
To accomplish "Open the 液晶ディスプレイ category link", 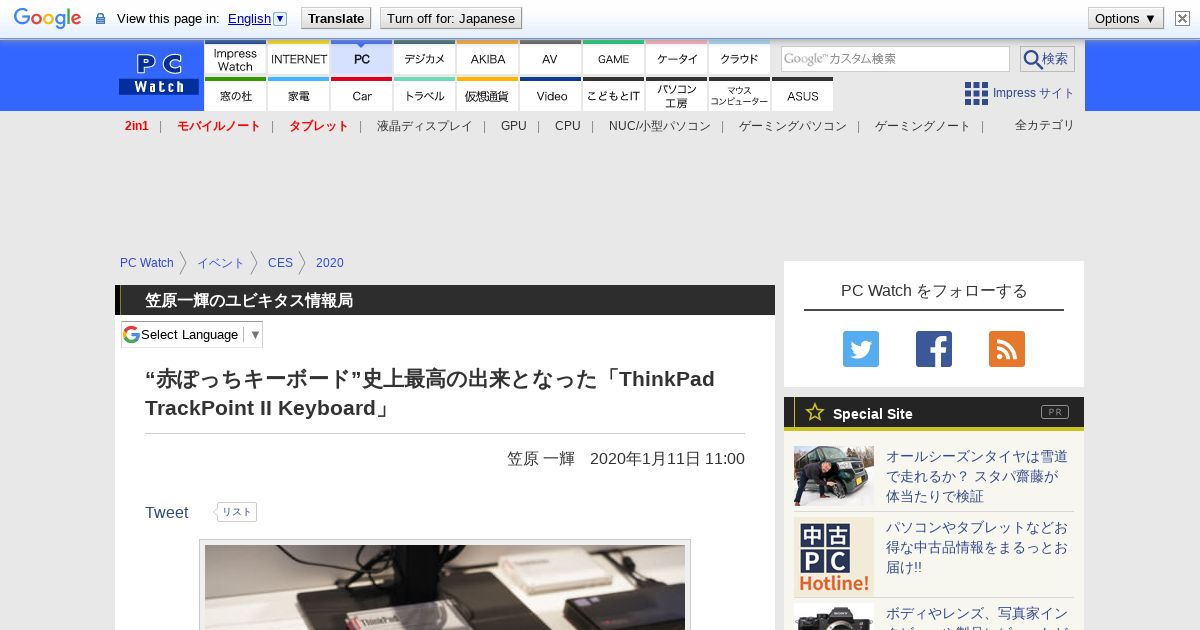I will pyautogui.click(x=424, y=126).
